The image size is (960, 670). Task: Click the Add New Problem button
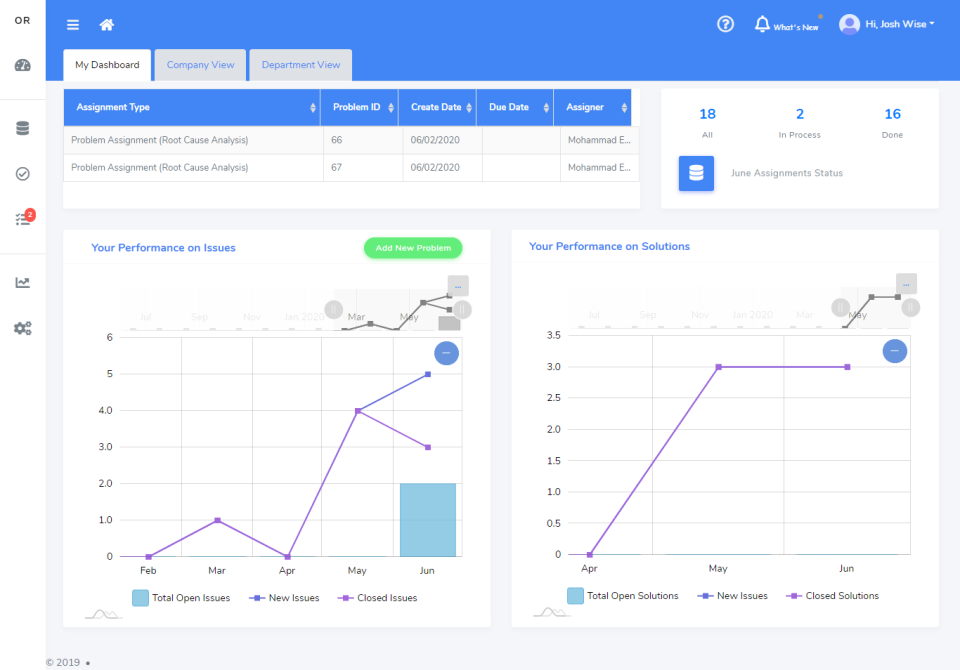pos(413,248)
